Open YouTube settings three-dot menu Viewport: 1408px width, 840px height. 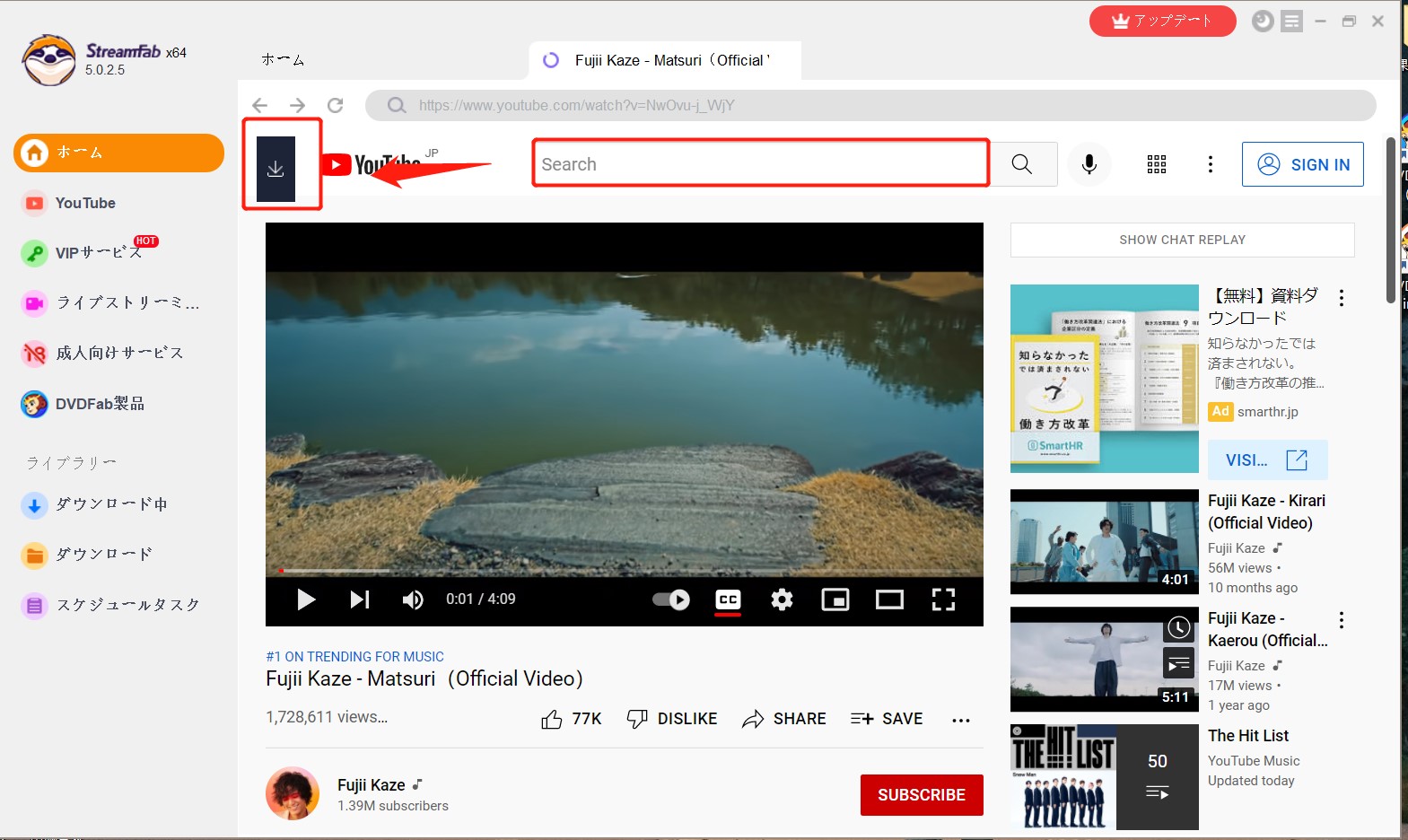click(x=1211, y=164)
